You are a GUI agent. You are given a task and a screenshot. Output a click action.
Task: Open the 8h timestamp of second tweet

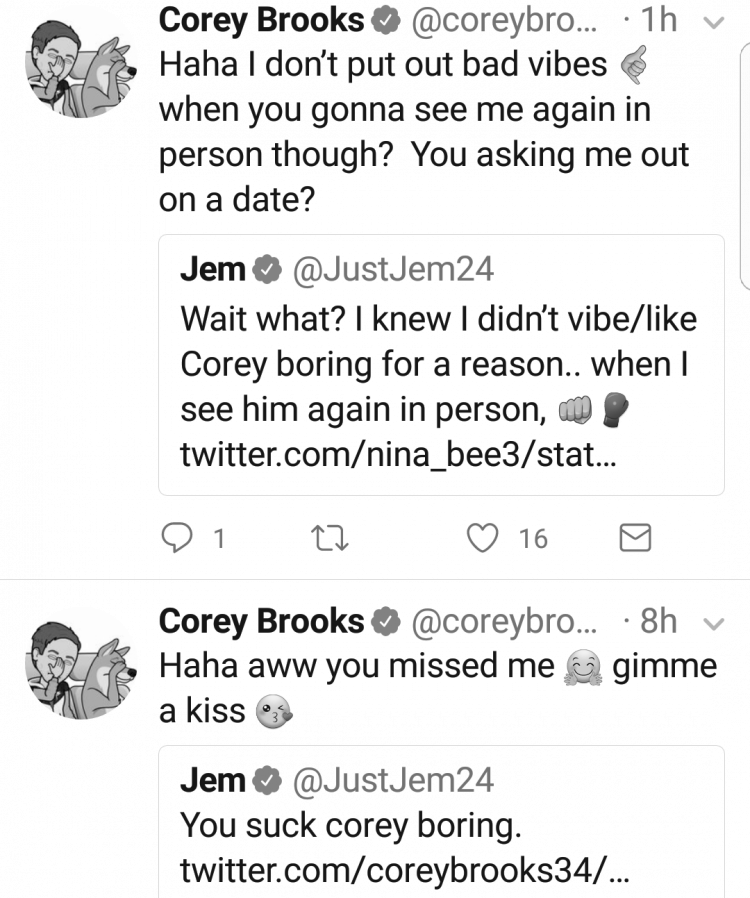658,621
